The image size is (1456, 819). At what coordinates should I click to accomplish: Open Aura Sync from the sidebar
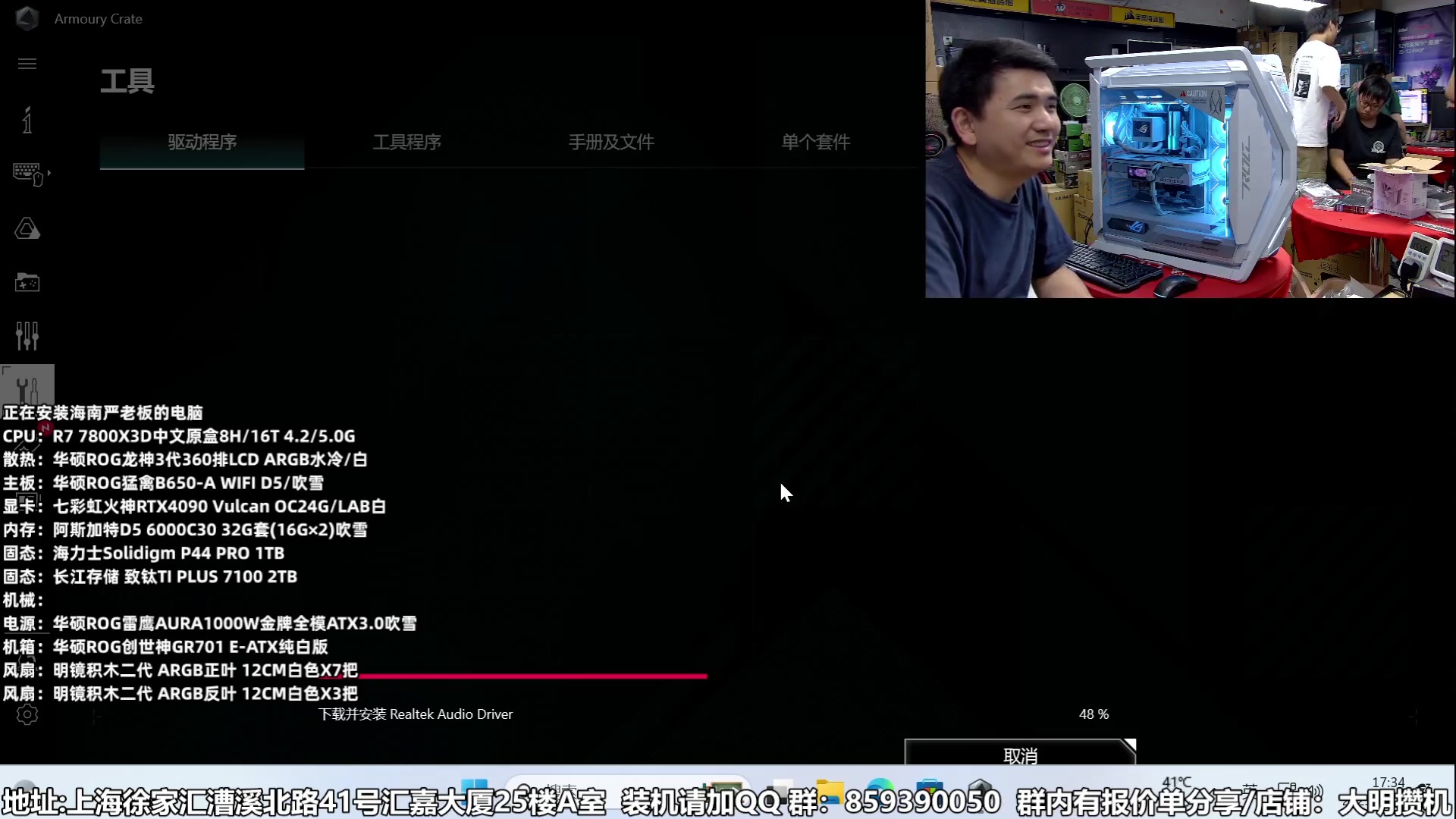coord(27,228)
